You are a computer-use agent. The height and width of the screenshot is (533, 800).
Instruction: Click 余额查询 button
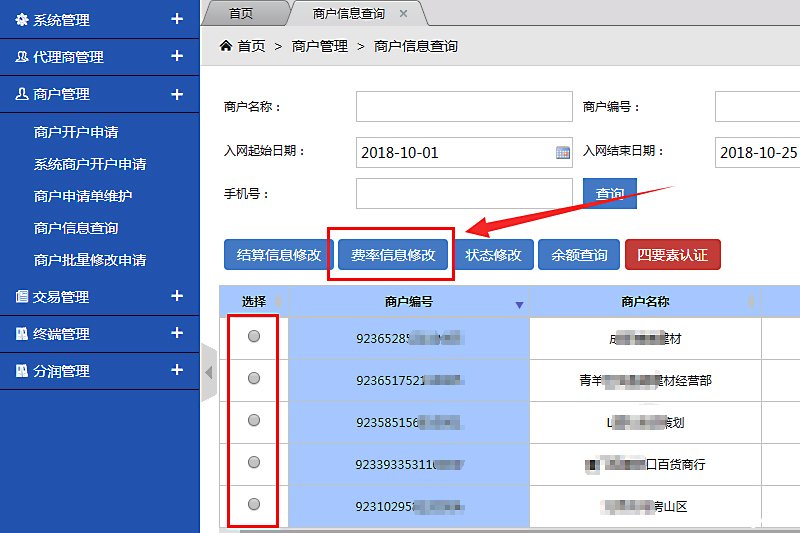click(x=579, y=255)
